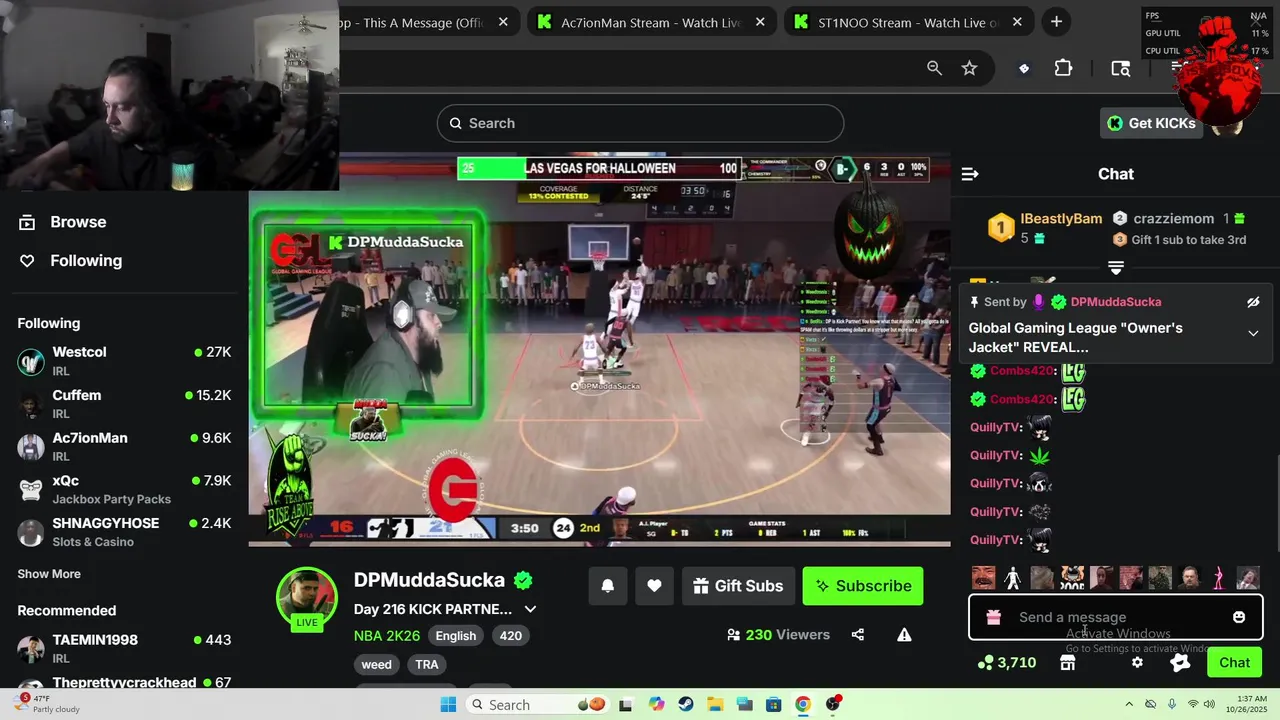Select the TRA tag
1280x720 pixels.
(427, 664)
